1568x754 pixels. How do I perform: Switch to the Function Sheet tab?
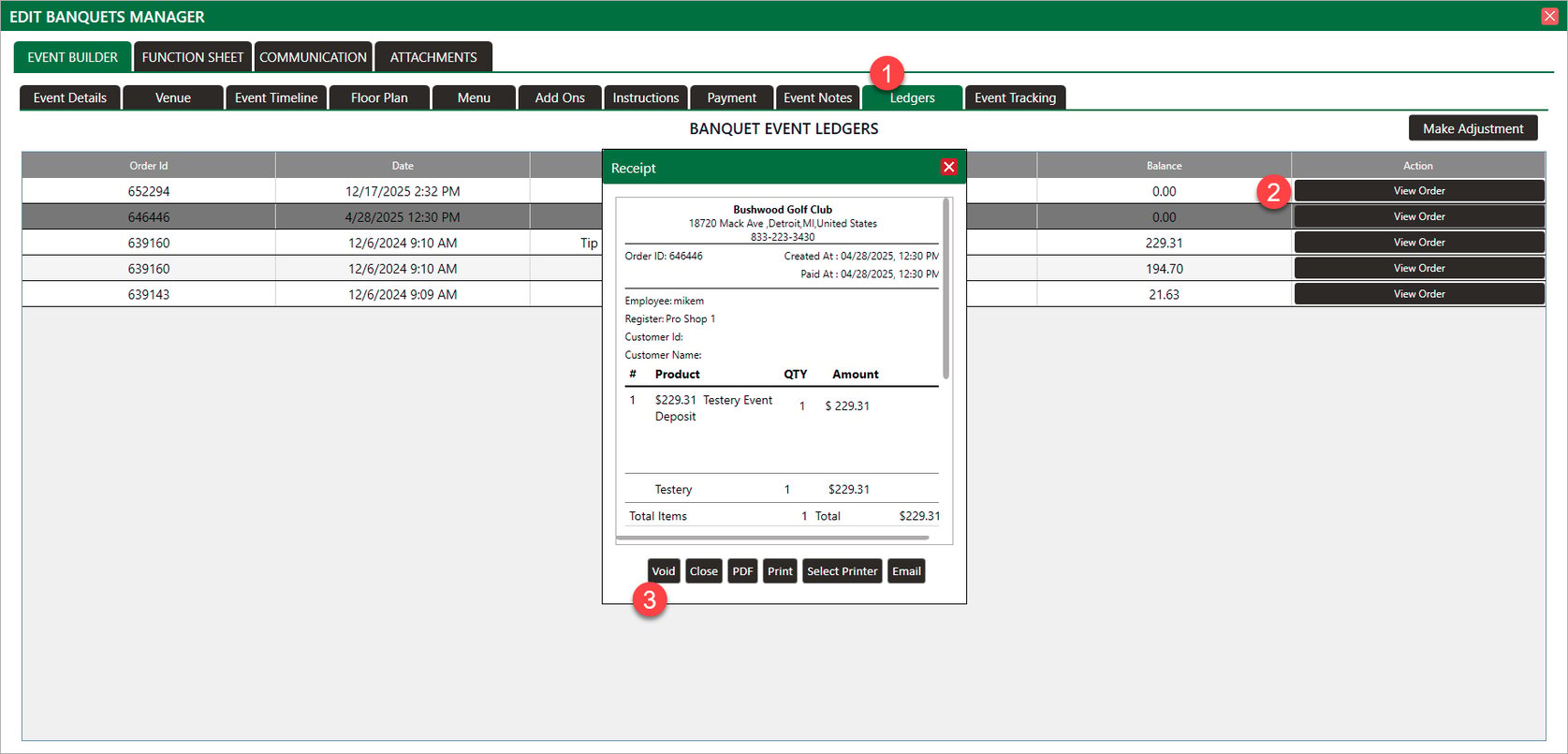(193, 57)
